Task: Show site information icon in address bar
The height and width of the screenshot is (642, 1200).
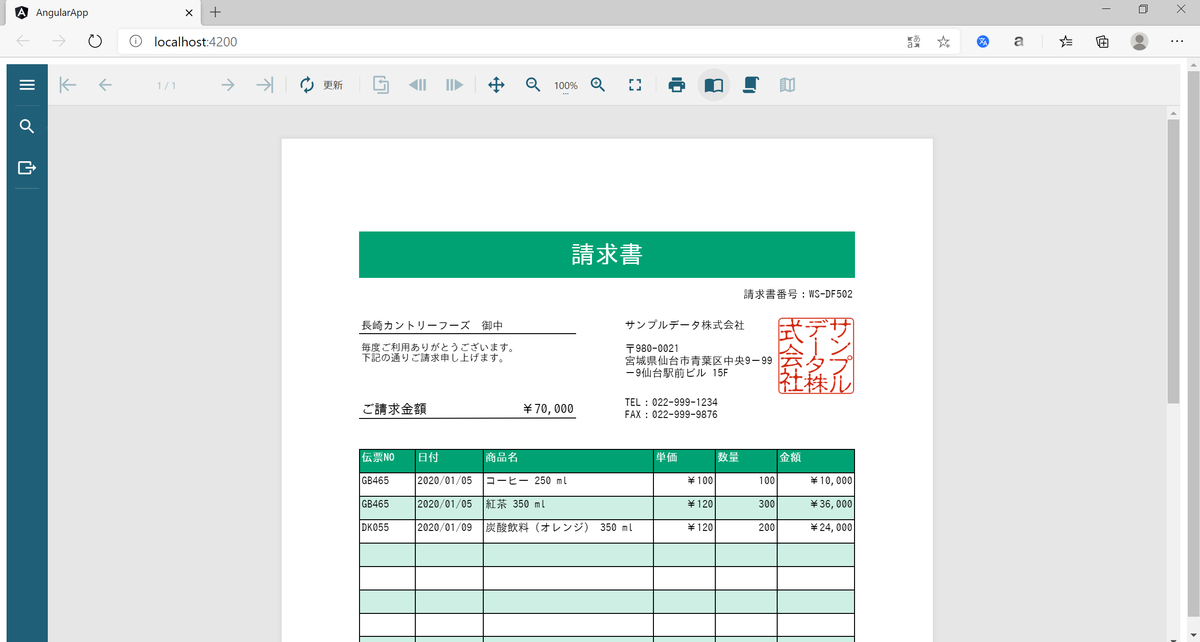Action: 136,41
